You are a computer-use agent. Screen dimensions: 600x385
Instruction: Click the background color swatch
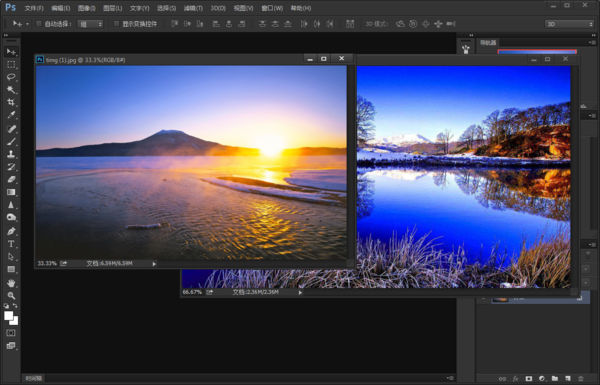(x=15, y=321)
